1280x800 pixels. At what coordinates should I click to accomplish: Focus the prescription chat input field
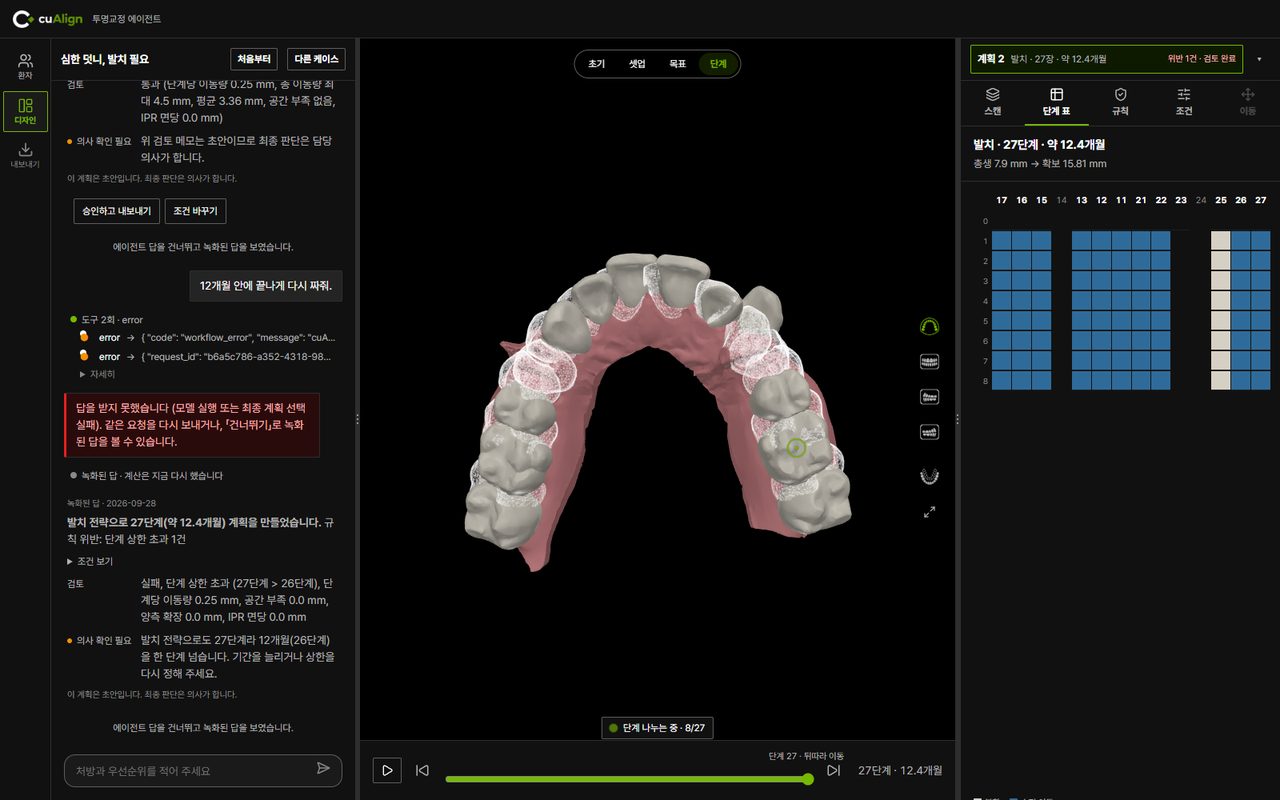[188, 771]
